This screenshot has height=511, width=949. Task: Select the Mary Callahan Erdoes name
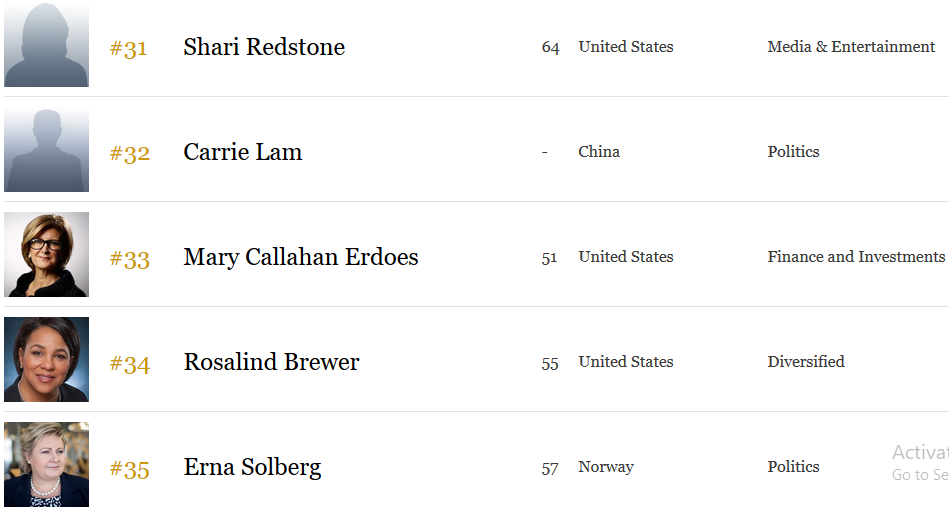click(x=301, y=257)
